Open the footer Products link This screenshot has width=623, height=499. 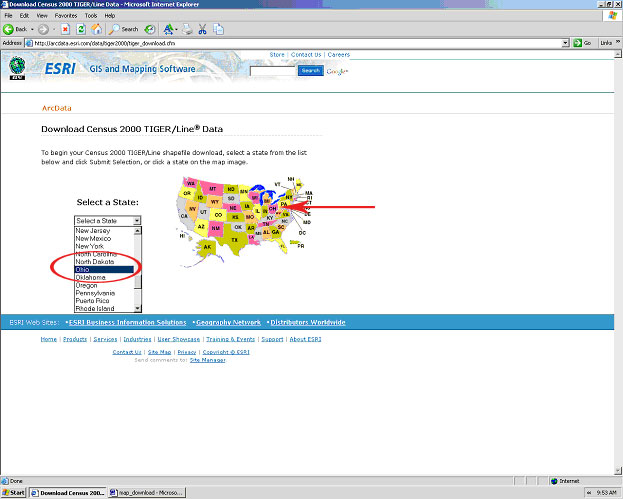(75, 339)
